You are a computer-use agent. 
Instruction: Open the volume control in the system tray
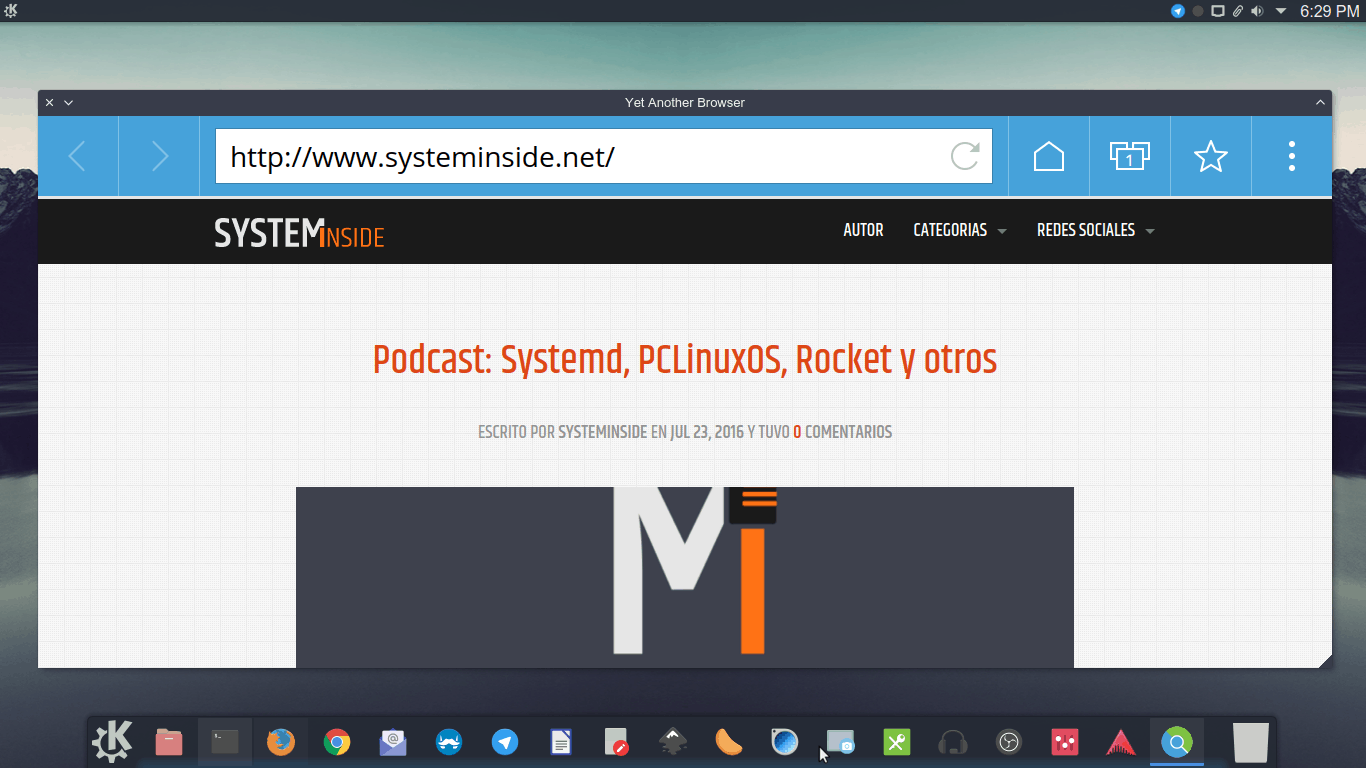[x=1256, y=11]
